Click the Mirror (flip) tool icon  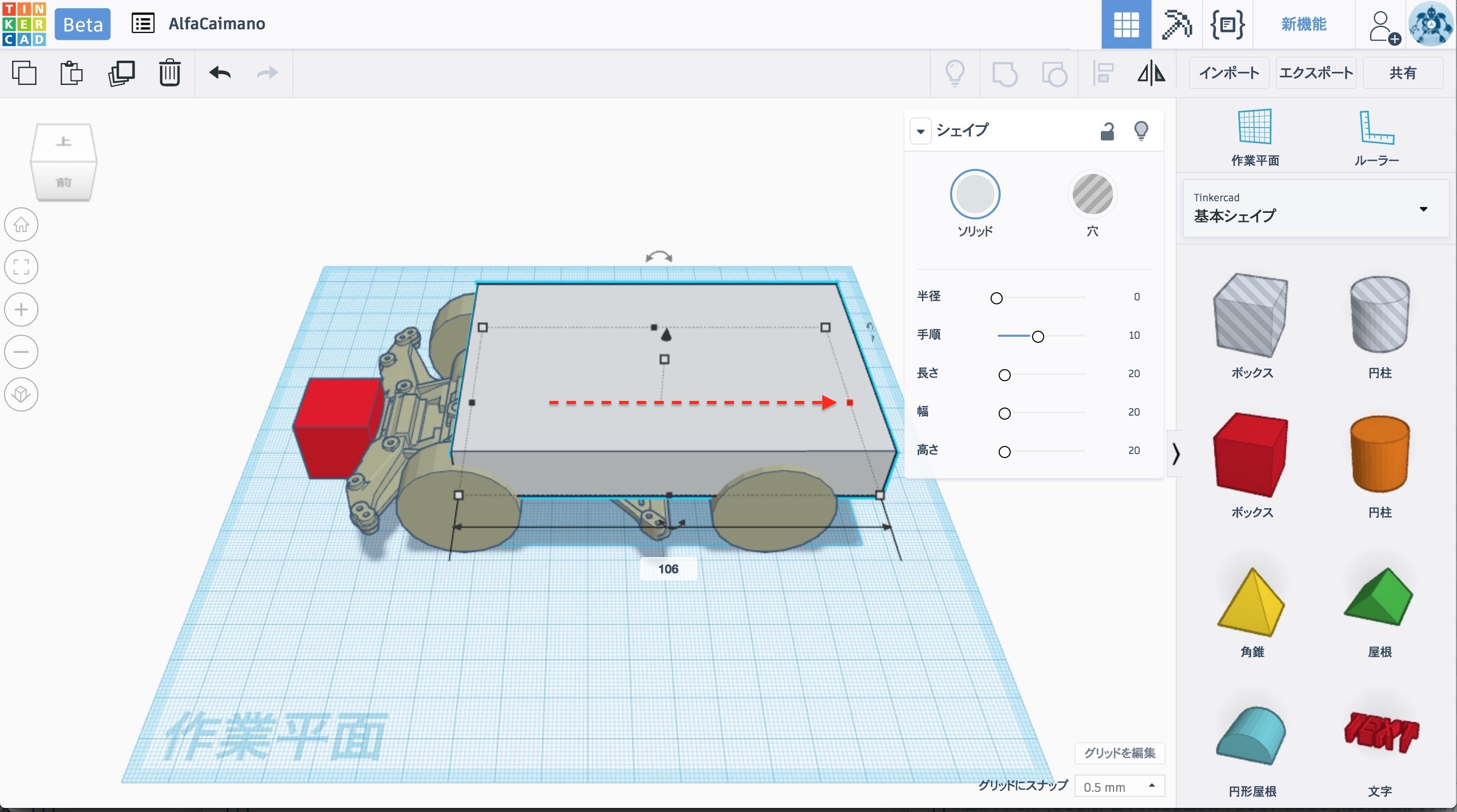pyautogui.click(x=1151, y=73)
